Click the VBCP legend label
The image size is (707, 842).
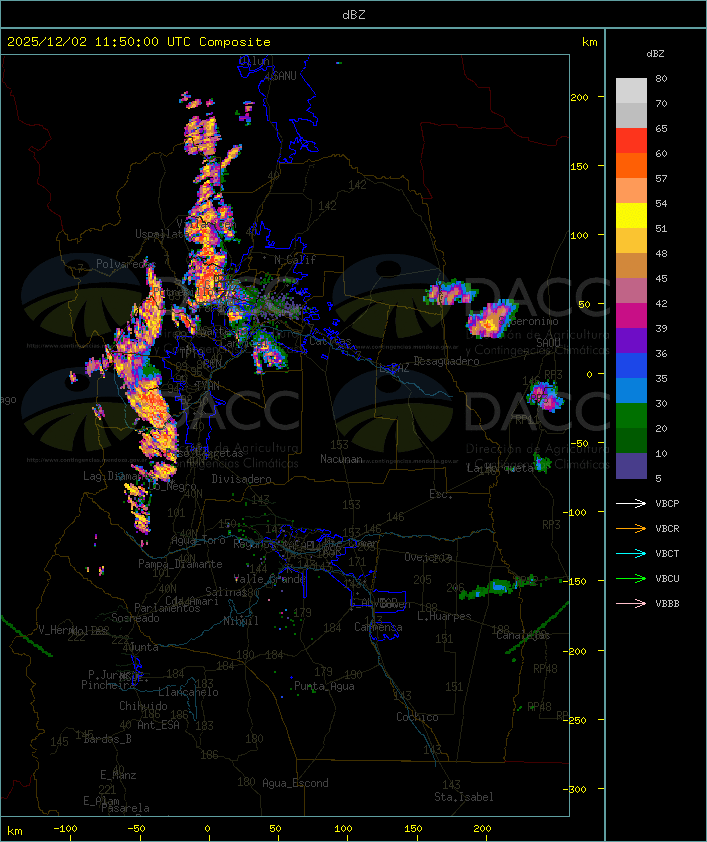[x=667, y=504]
